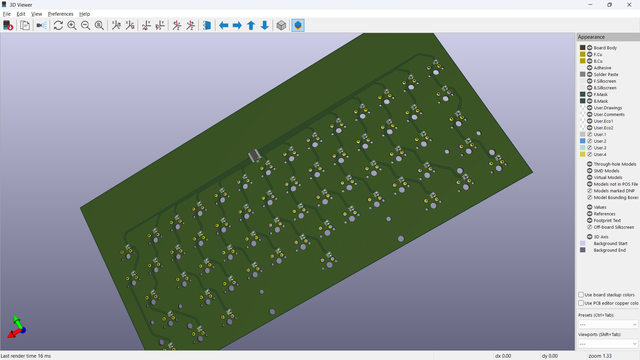Click the Flip board view icon

tap(207, 25)
